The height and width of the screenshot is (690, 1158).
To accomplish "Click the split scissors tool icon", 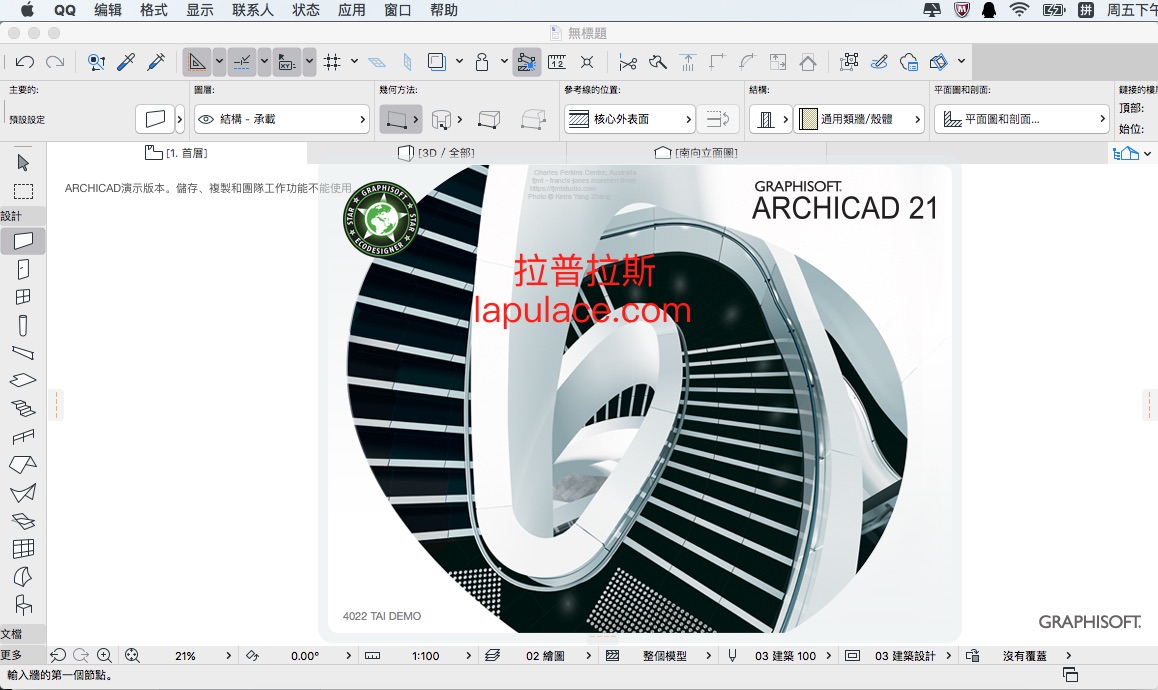I will pos(628,63).
